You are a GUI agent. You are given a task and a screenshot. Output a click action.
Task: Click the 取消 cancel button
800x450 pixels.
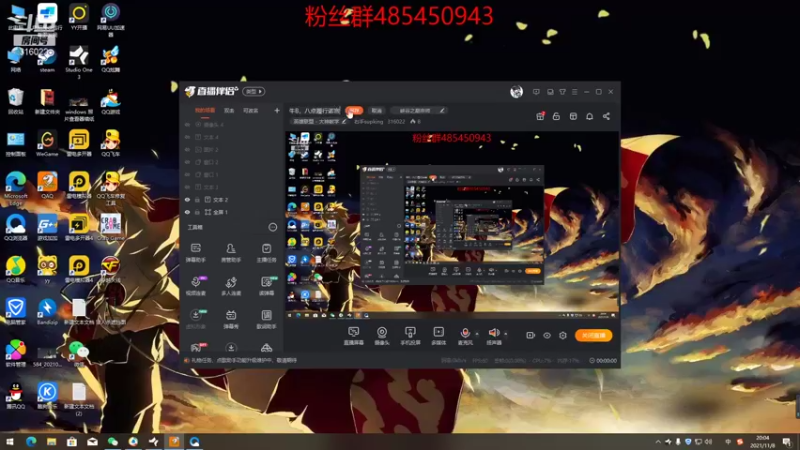377,110
